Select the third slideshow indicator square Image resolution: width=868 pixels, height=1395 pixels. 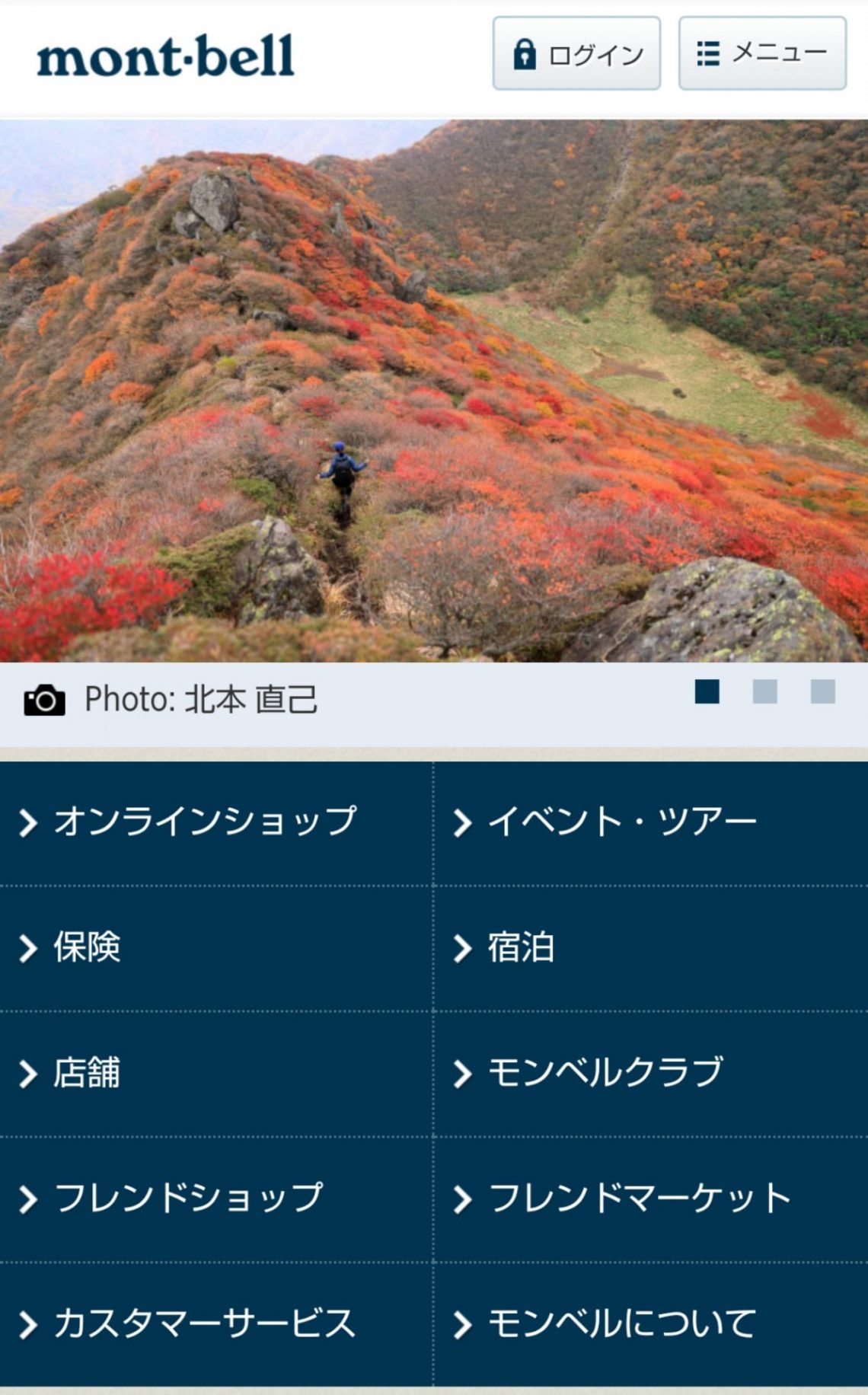[x=823, y=691]
